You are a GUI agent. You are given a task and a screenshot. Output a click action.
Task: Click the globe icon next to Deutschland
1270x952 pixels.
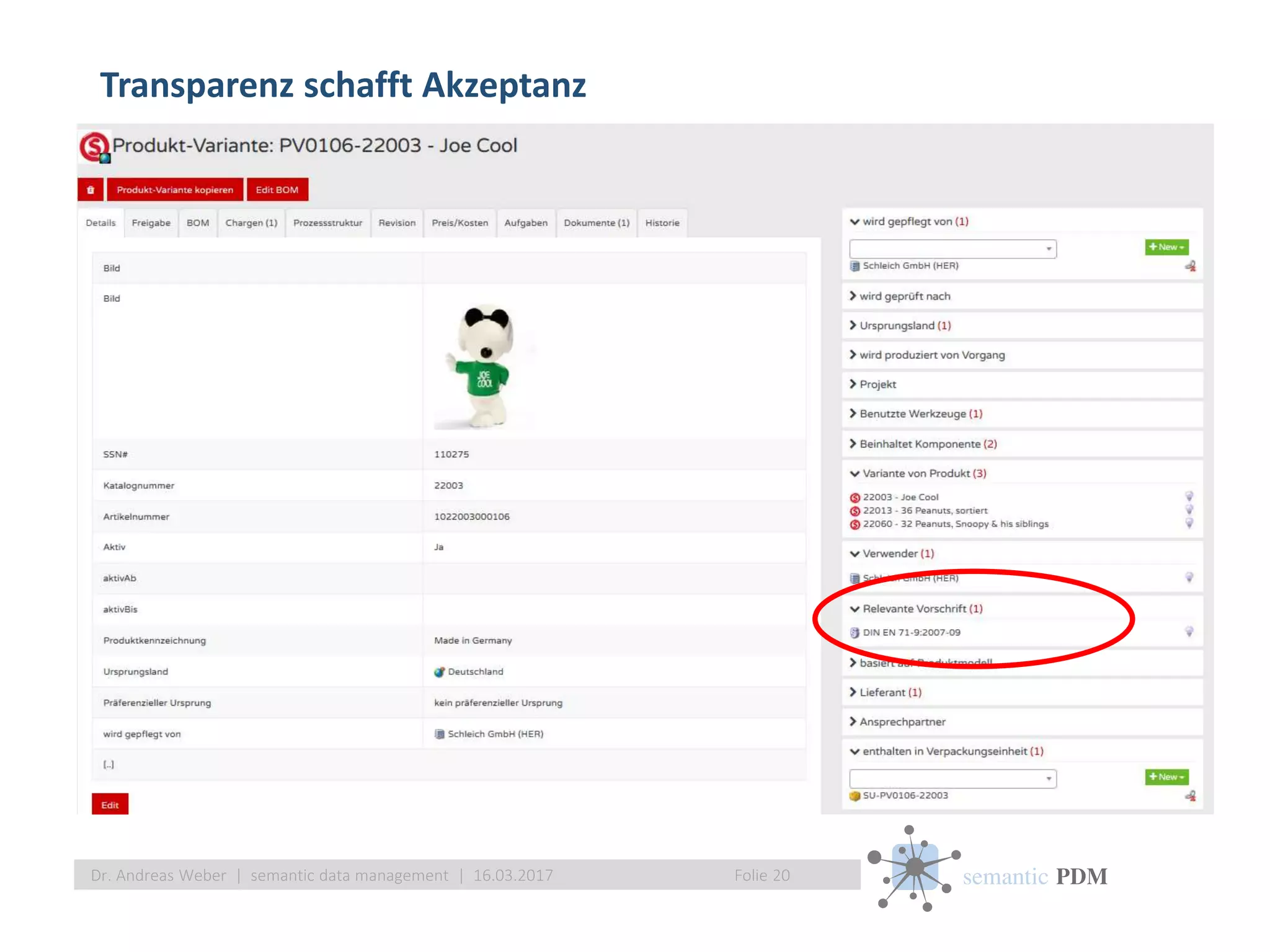[x=440, y=672]
